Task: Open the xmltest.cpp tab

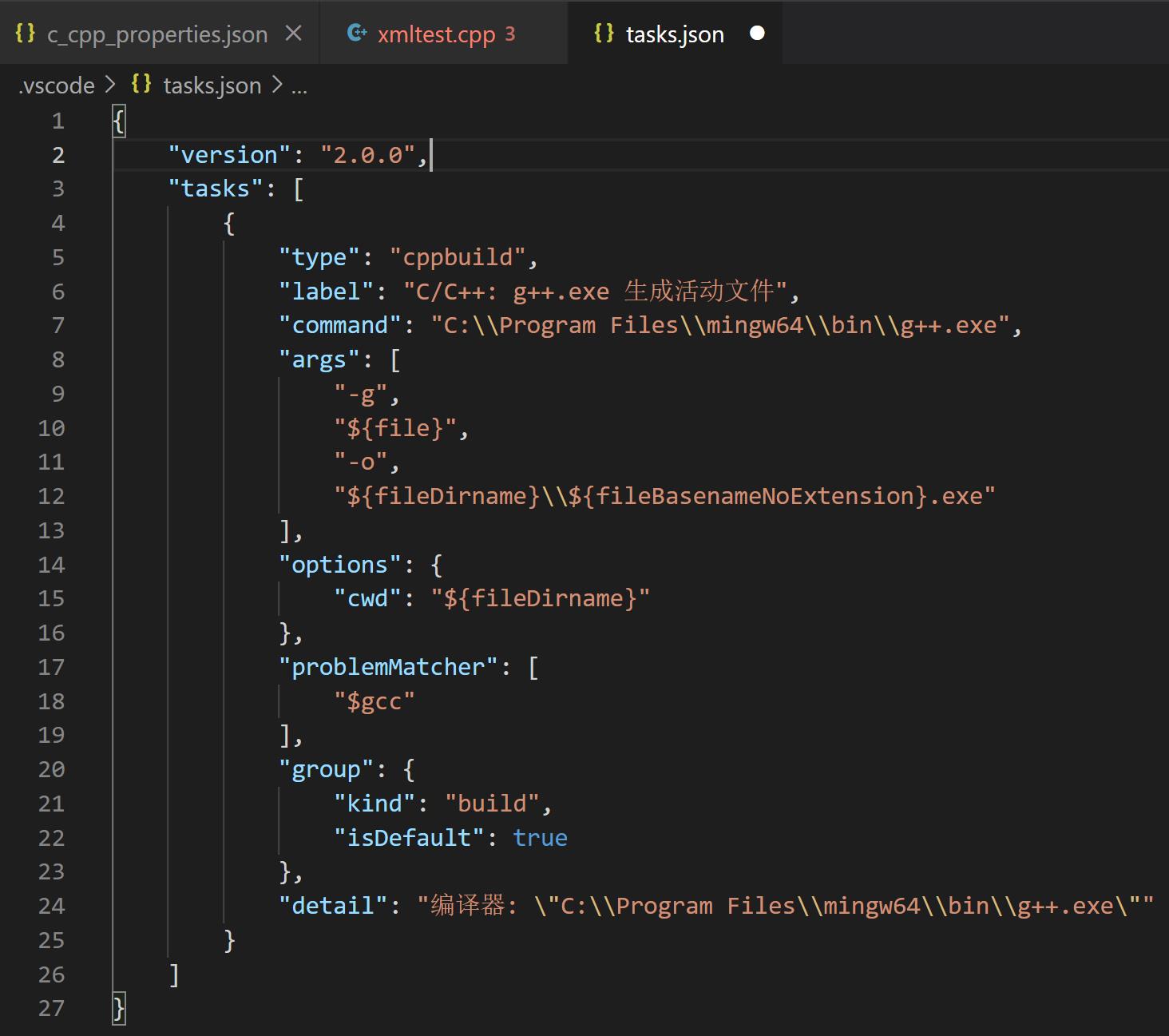Action: [x=443, y=34]
